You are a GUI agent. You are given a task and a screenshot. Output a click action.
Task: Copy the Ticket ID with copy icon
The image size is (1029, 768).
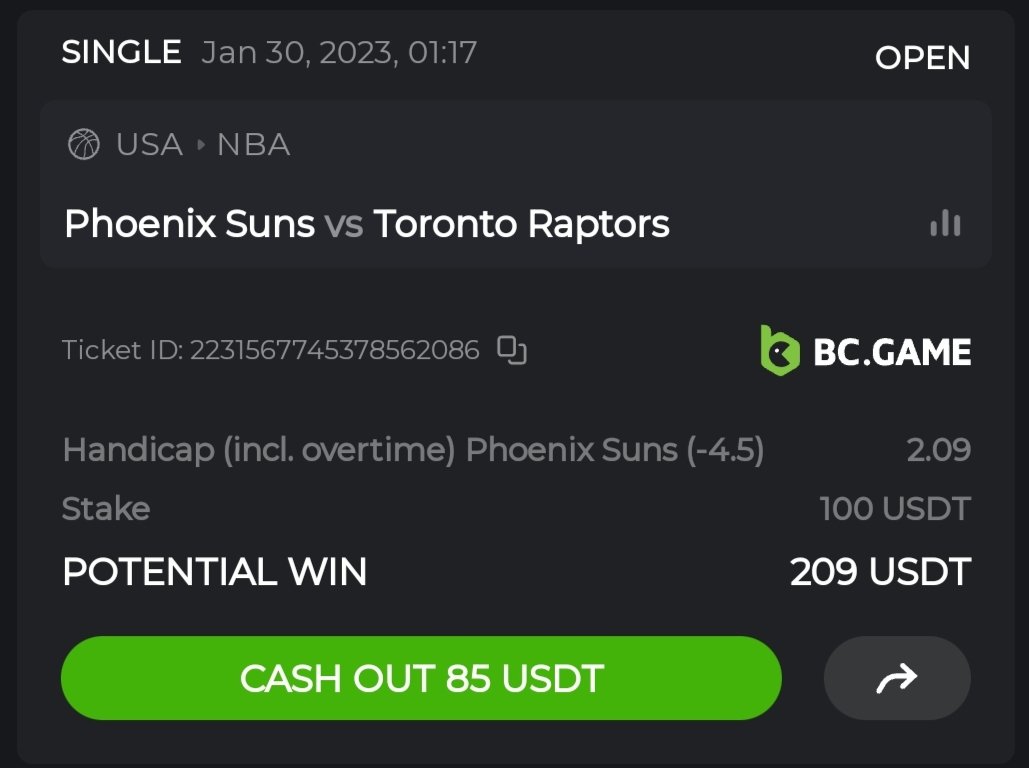click(512, 350)
